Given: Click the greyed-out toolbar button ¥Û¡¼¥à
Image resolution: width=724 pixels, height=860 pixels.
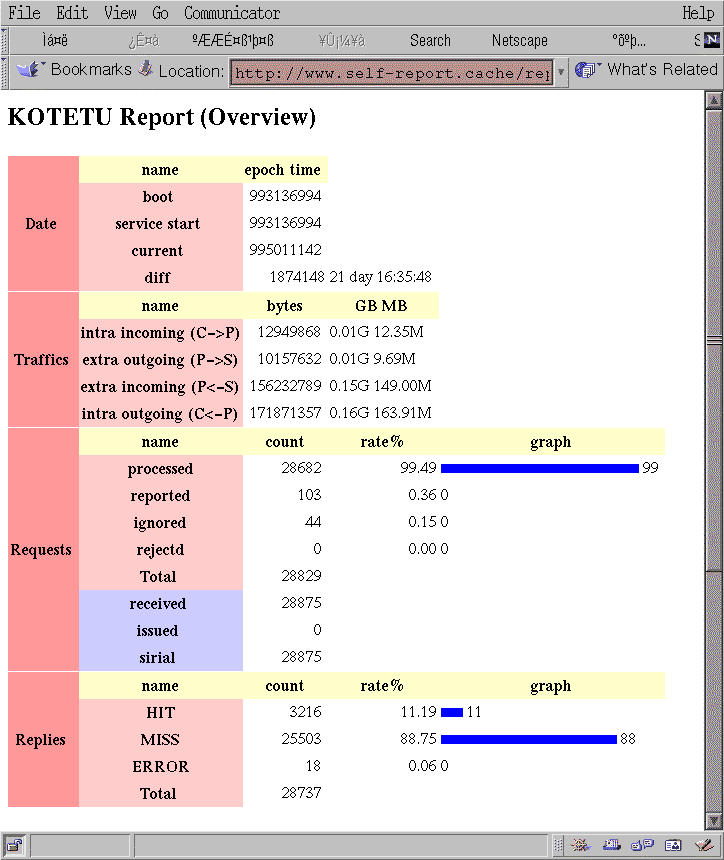Looking at the screenshot, I should coord(341,41).
